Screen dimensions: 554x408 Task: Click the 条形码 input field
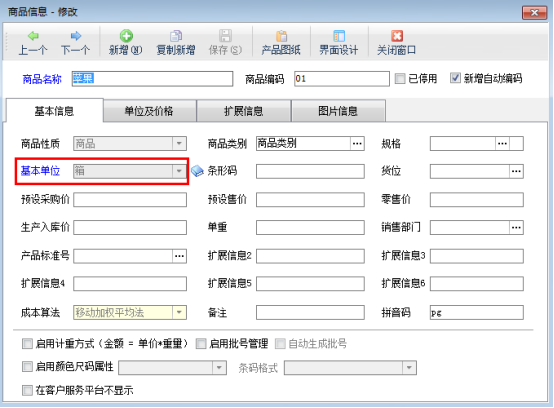(x=310, y=171)
